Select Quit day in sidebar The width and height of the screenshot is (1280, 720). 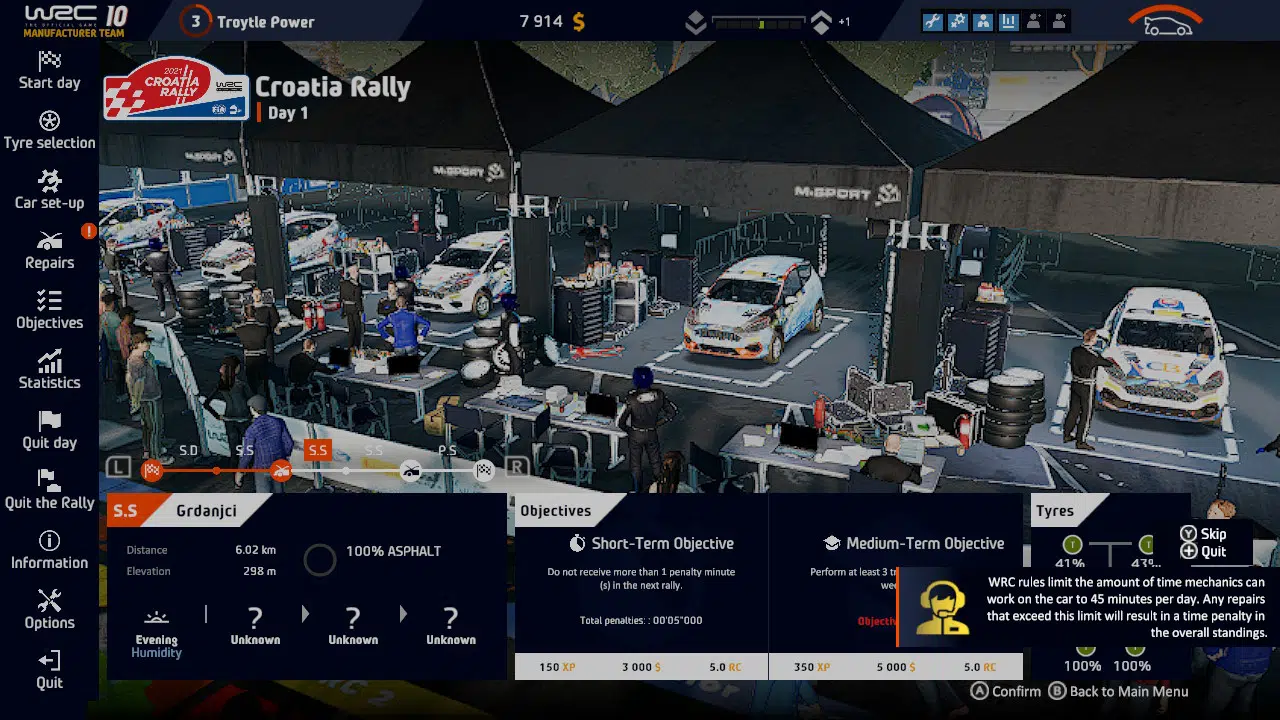[49, 422]
